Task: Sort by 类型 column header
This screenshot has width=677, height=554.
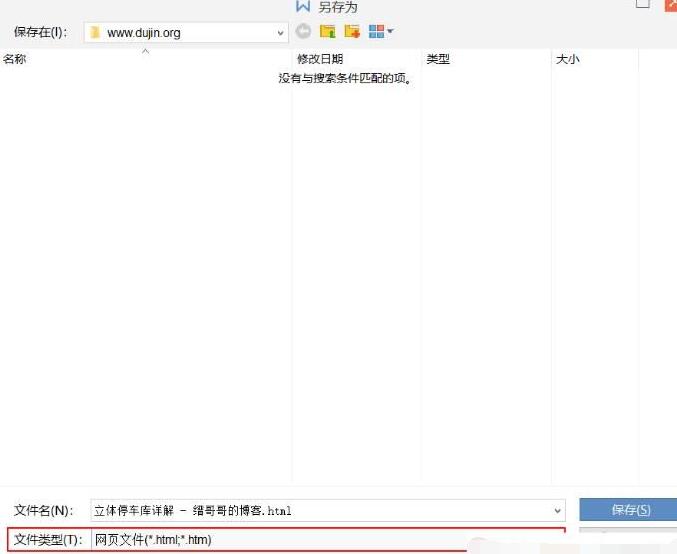Action: coord(438,59)
